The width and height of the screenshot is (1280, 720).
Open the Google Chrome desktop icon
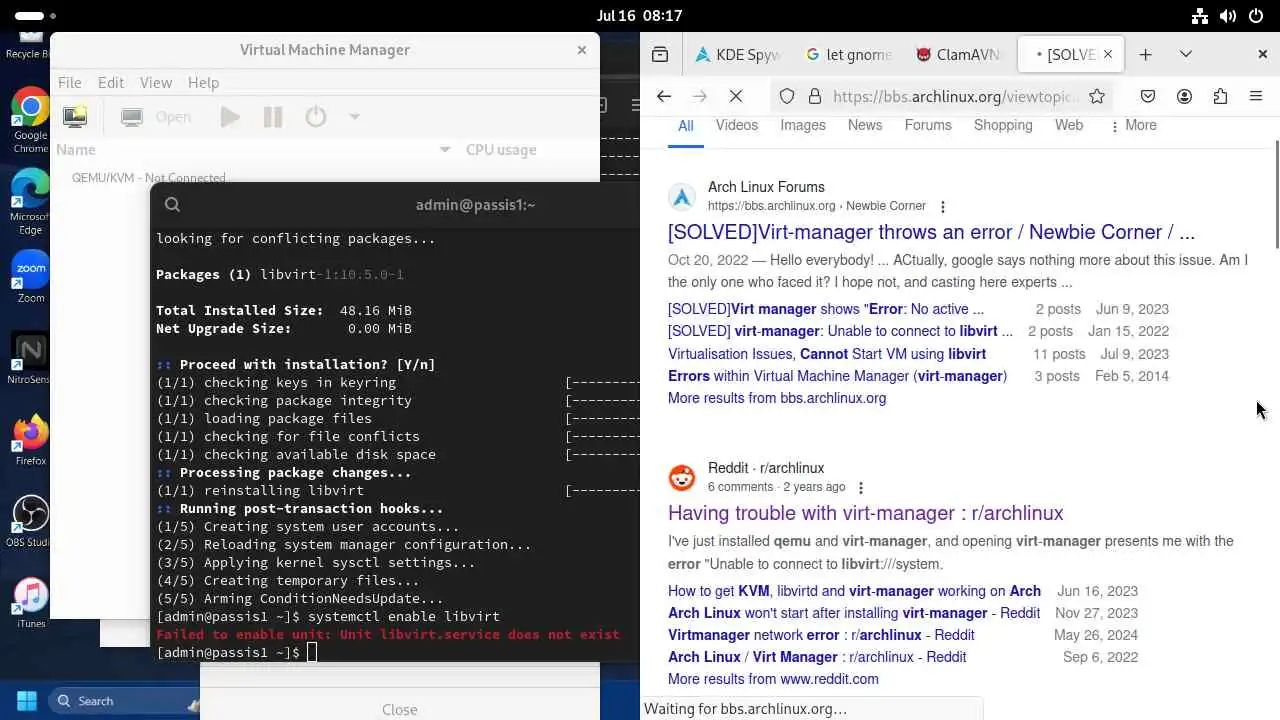tap(30, 121)
